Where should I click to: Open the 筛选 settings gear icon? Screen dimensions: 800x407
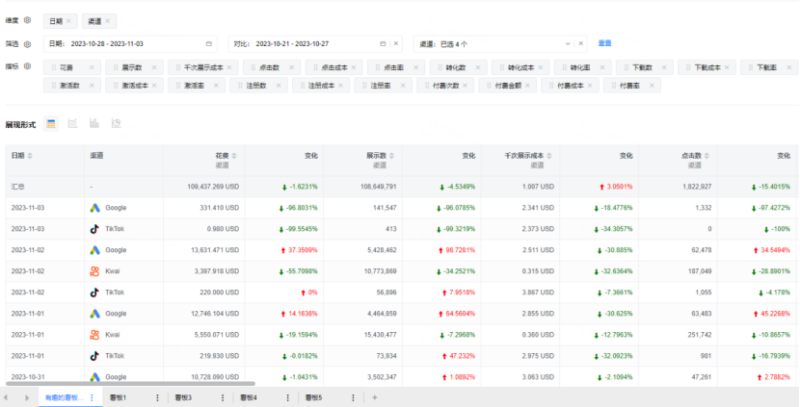28,44
